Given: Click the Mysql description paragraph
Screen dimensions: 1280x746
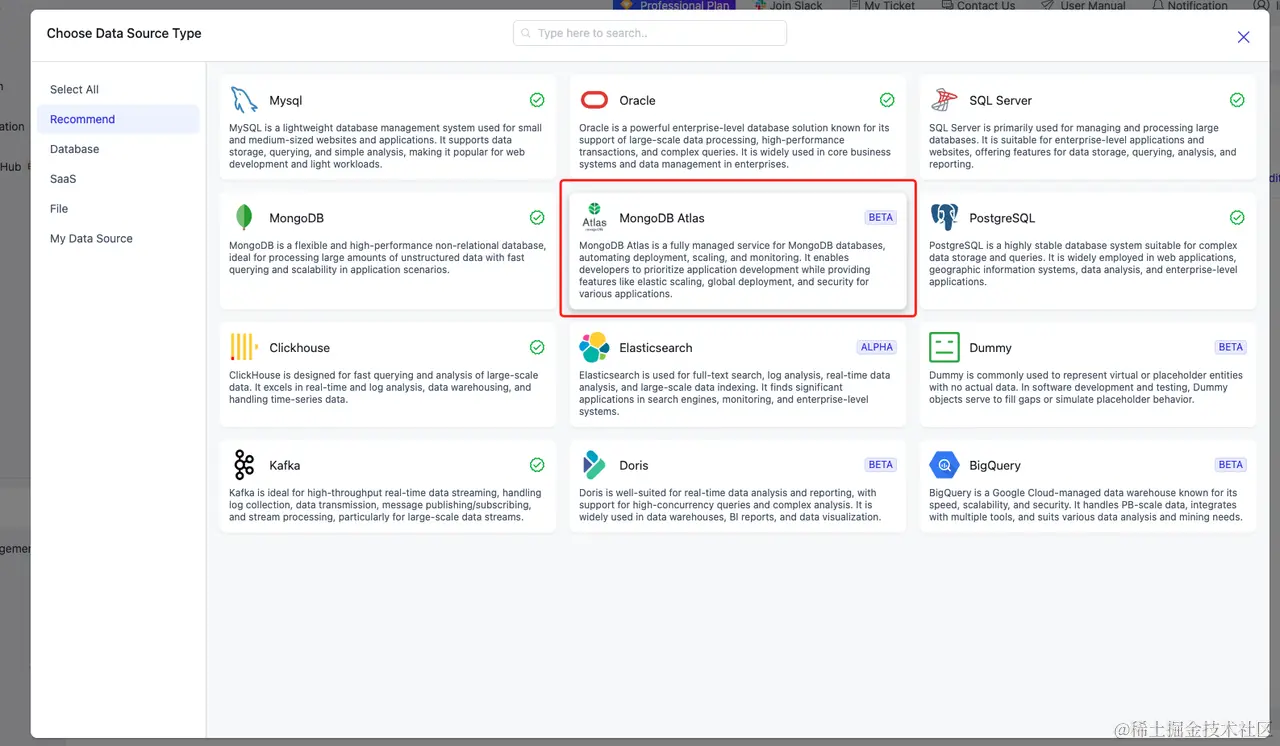Looking at the screenshot, I should (386, 146).
